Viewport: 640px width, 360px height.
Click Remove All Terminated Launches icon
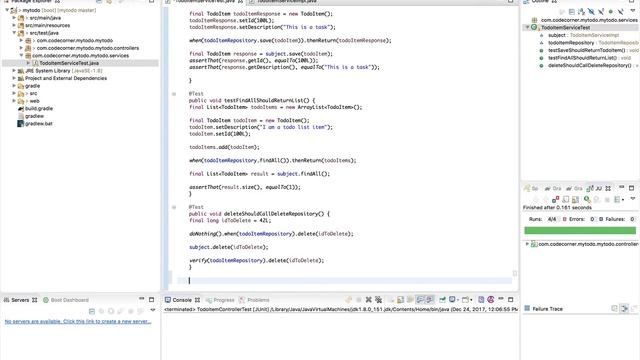(379, 300)
